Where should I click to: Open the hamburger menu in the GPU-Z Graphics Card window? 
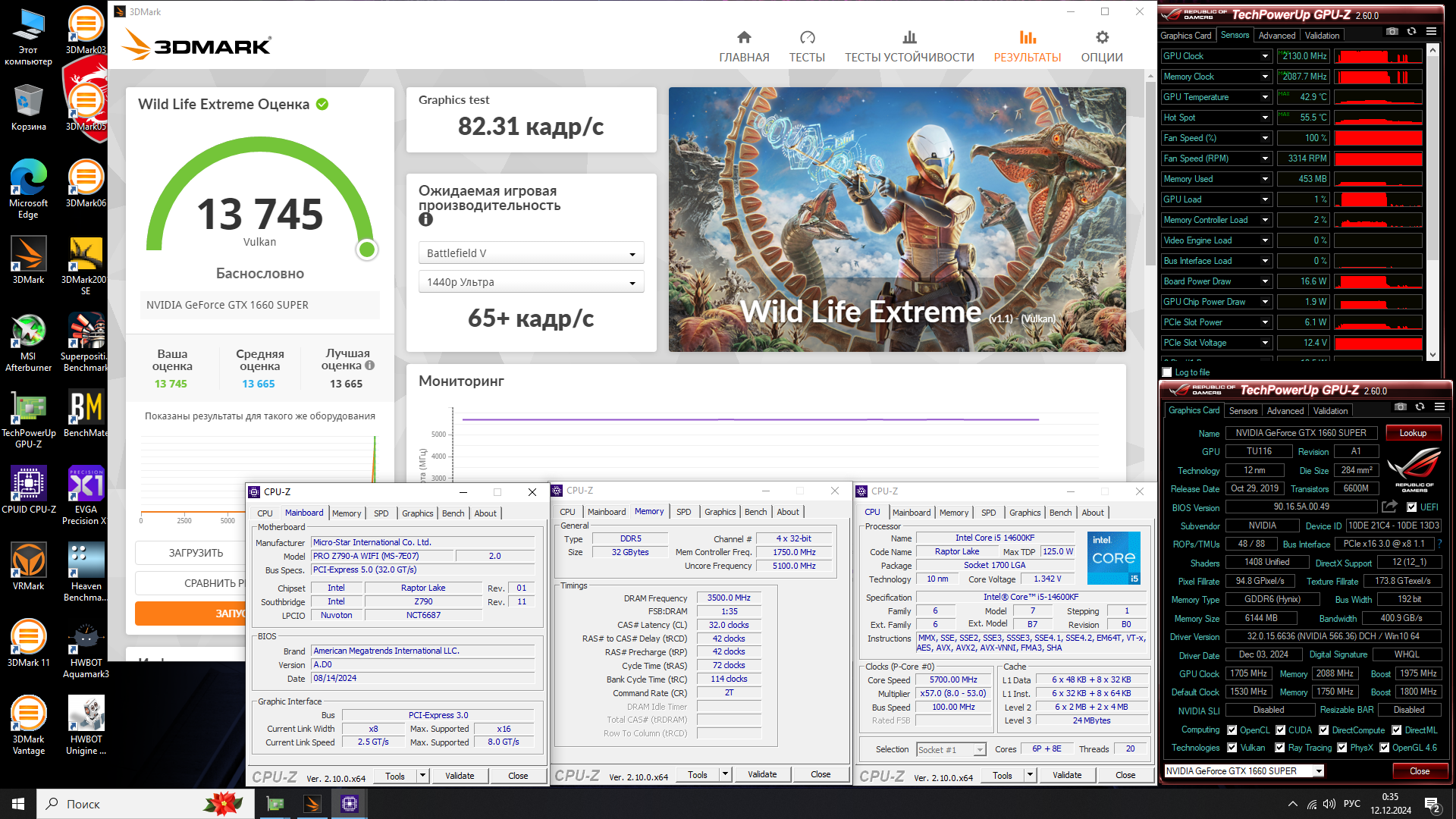click(x=1439, y=407)
